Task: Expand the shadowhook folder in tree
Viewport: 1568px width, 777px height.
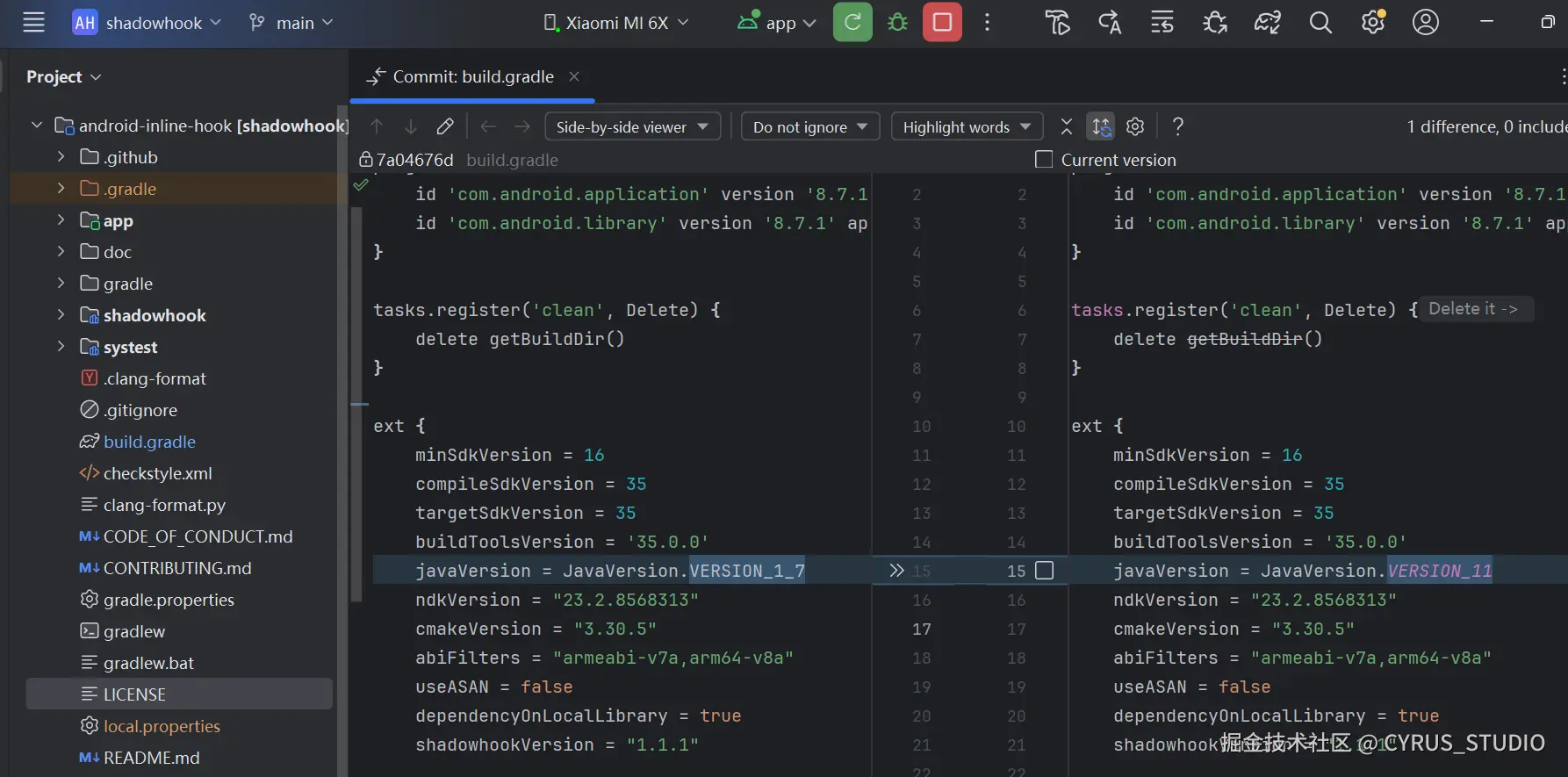Action: click(x=61, y=315)
